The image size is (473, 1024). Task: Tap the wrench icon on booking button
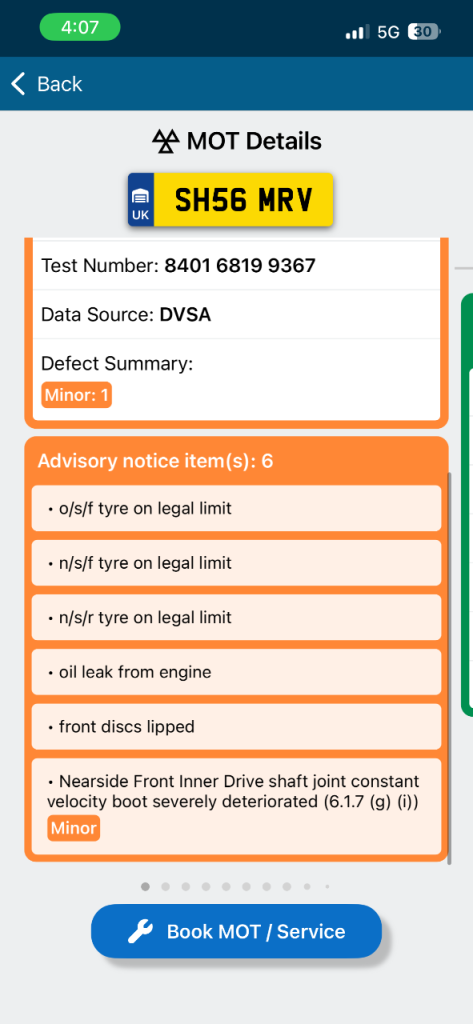140,931
